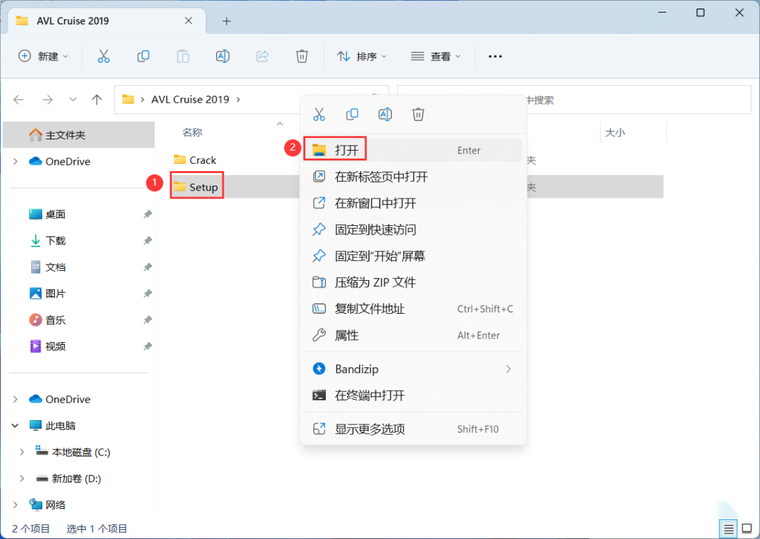The height and width of the screenshot is (539, 760).
Task: Open the 查看 view dropdown
Action: click(x=435, y=56)
